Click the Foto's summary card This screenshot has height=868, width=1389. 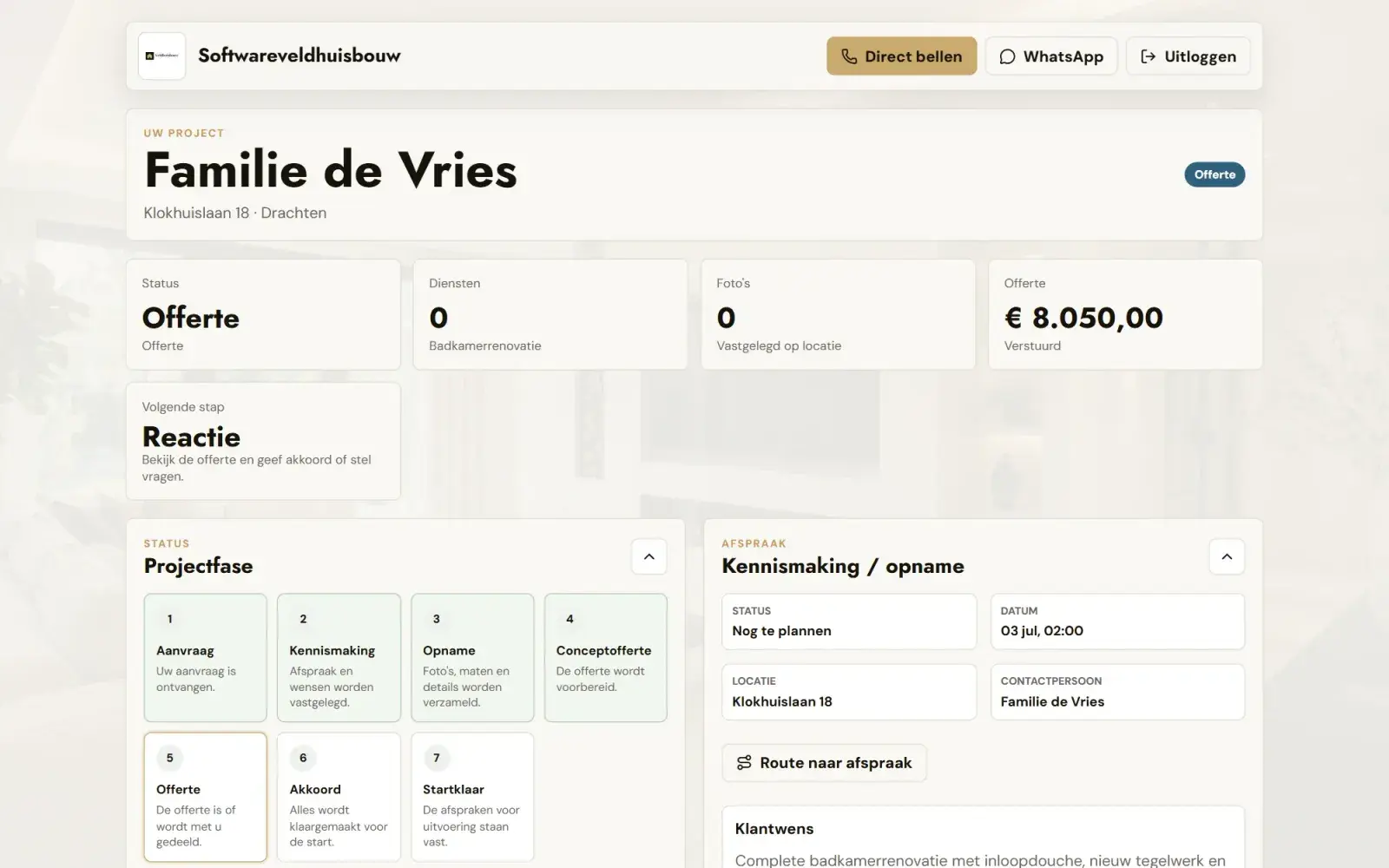pyautogui.click(x=839, y=314)
